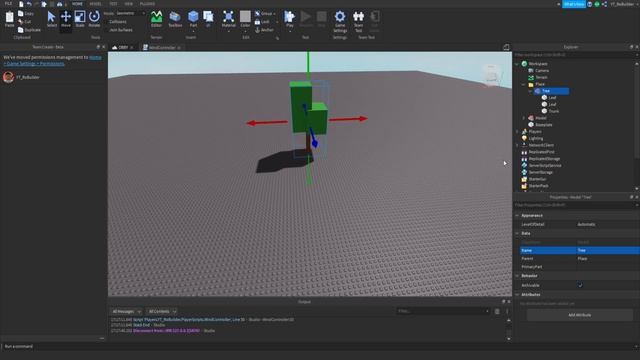Click the view selector cube in viewport
The height and width of the screenshot is (360, 640).
[x=492, y=75]
